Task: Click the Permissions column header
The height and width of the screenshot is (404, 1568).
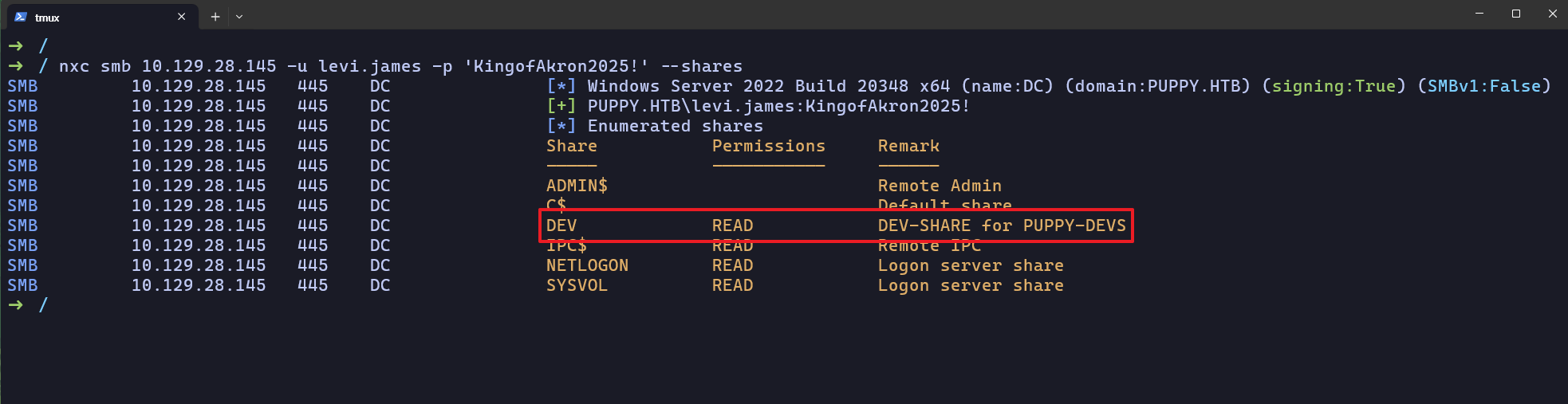Action: coord(768,146)
